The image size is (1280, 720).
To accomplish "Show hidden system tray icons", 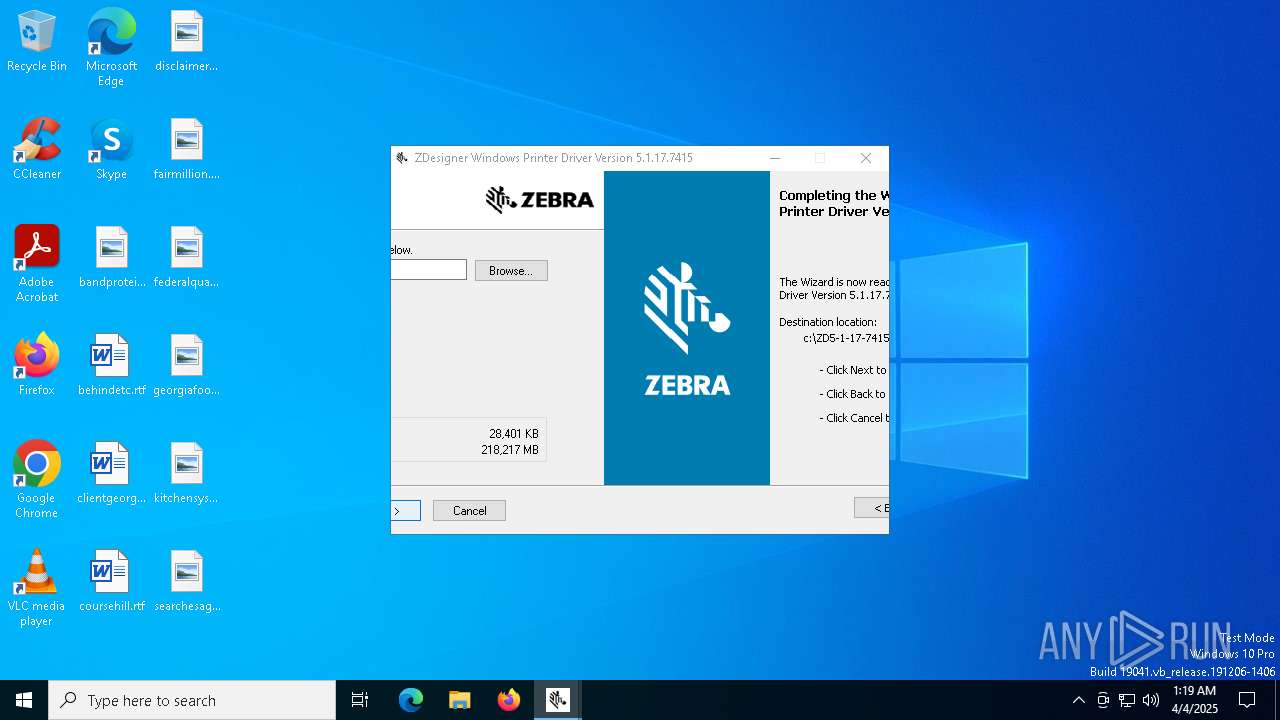I will (x=1078, y=700).
